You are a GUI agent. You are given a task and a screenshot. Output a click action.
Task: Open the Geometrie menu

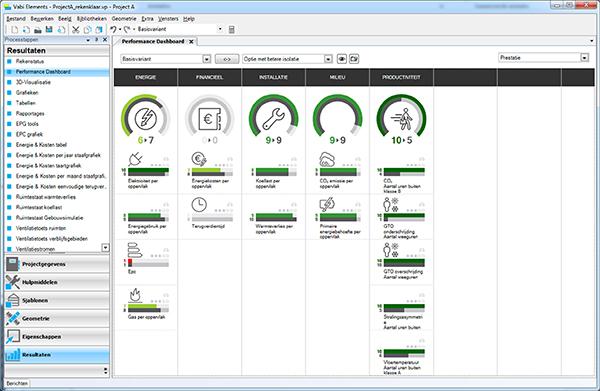pyautogui.click(x=124, y=18)
